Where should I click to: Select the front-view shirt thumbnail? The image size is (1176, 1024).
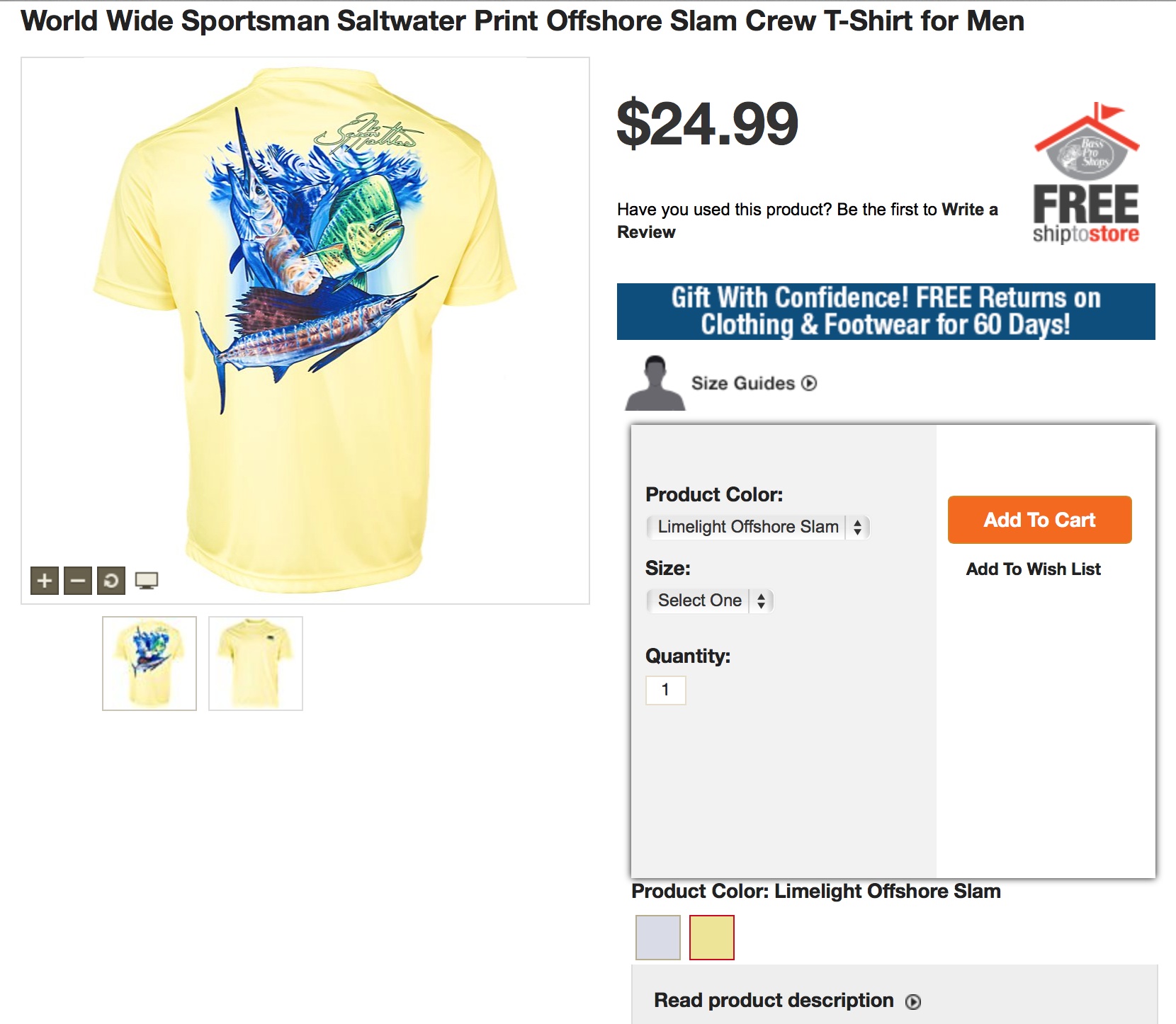(256, 664)
